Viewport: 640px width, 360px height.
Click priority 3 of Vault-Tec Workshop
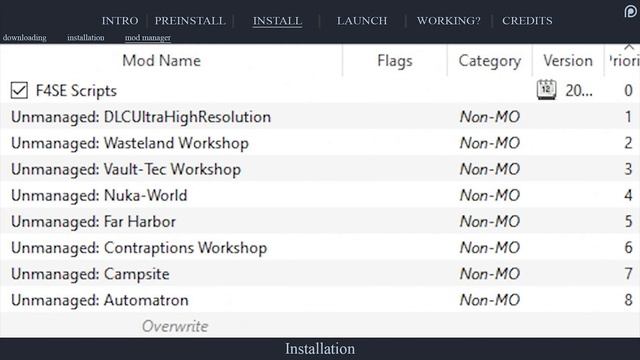click(x=629, y=169)
